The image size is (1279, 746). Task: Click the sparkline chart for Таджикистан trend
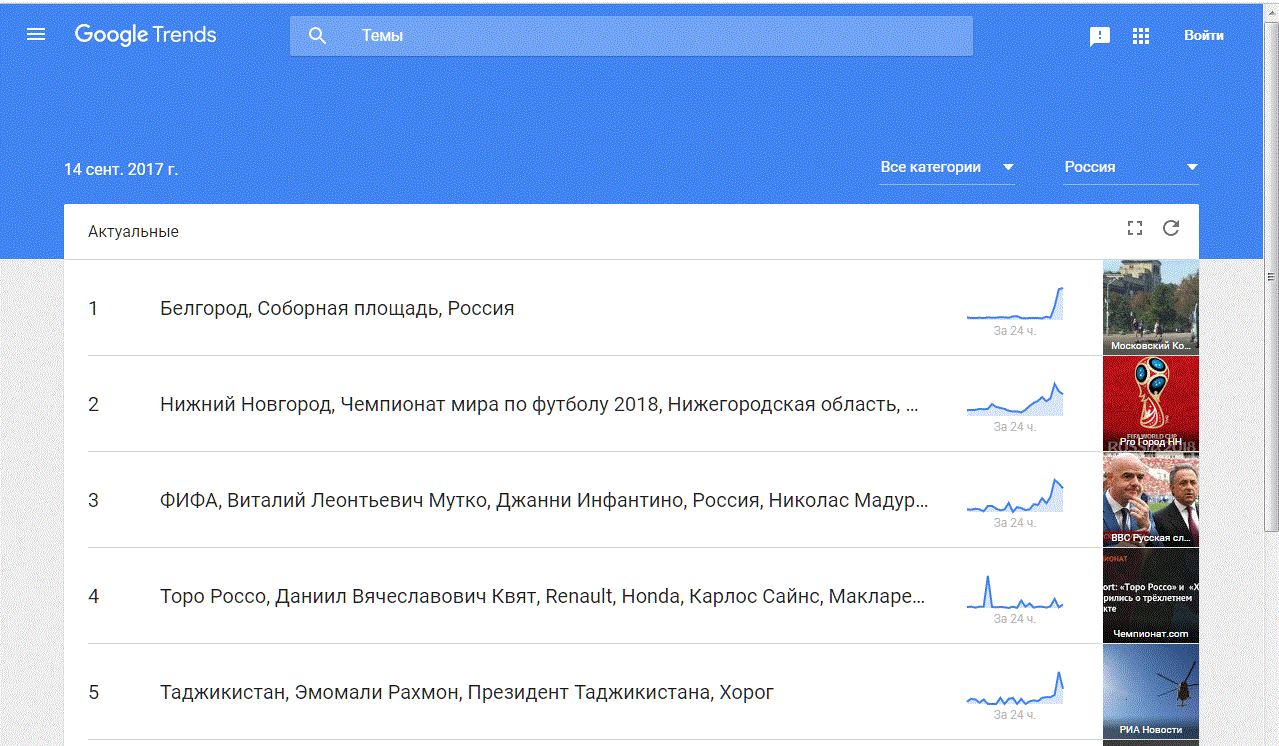click(1015, 687)
